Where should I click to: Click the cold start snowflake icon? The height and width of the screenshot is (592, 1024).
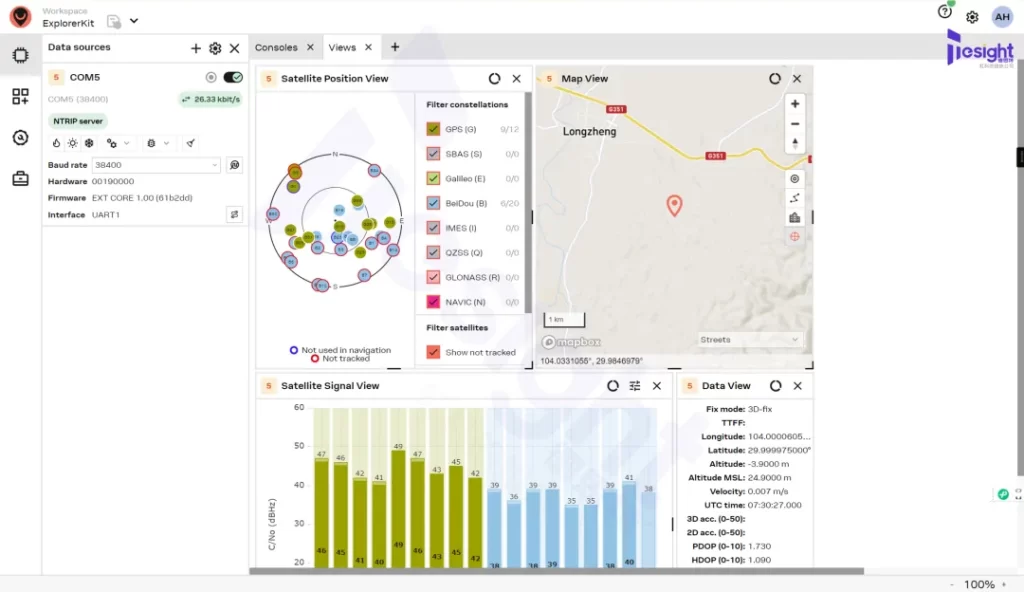pos(88,143)
